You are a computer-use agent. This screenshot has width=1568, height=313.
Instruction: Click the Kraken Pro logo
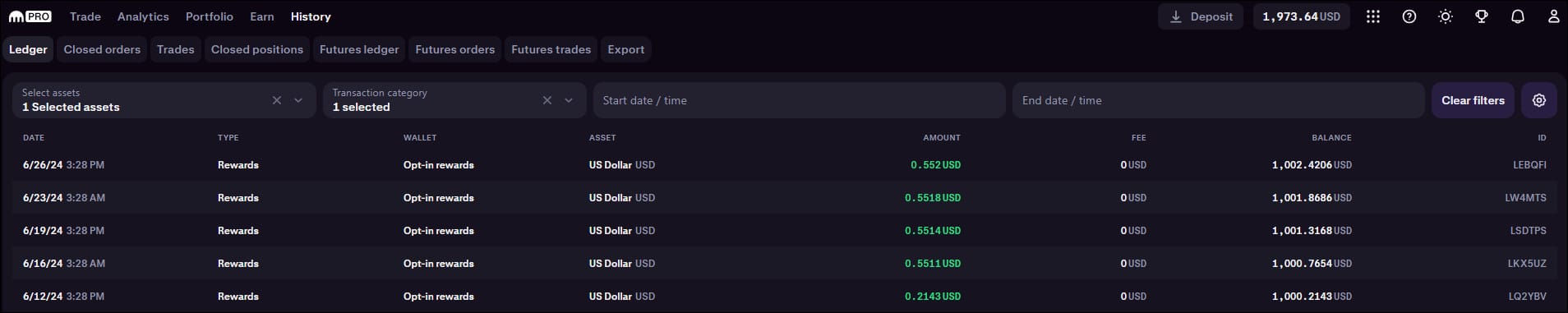pyautogui.click(x=30, y=16)
